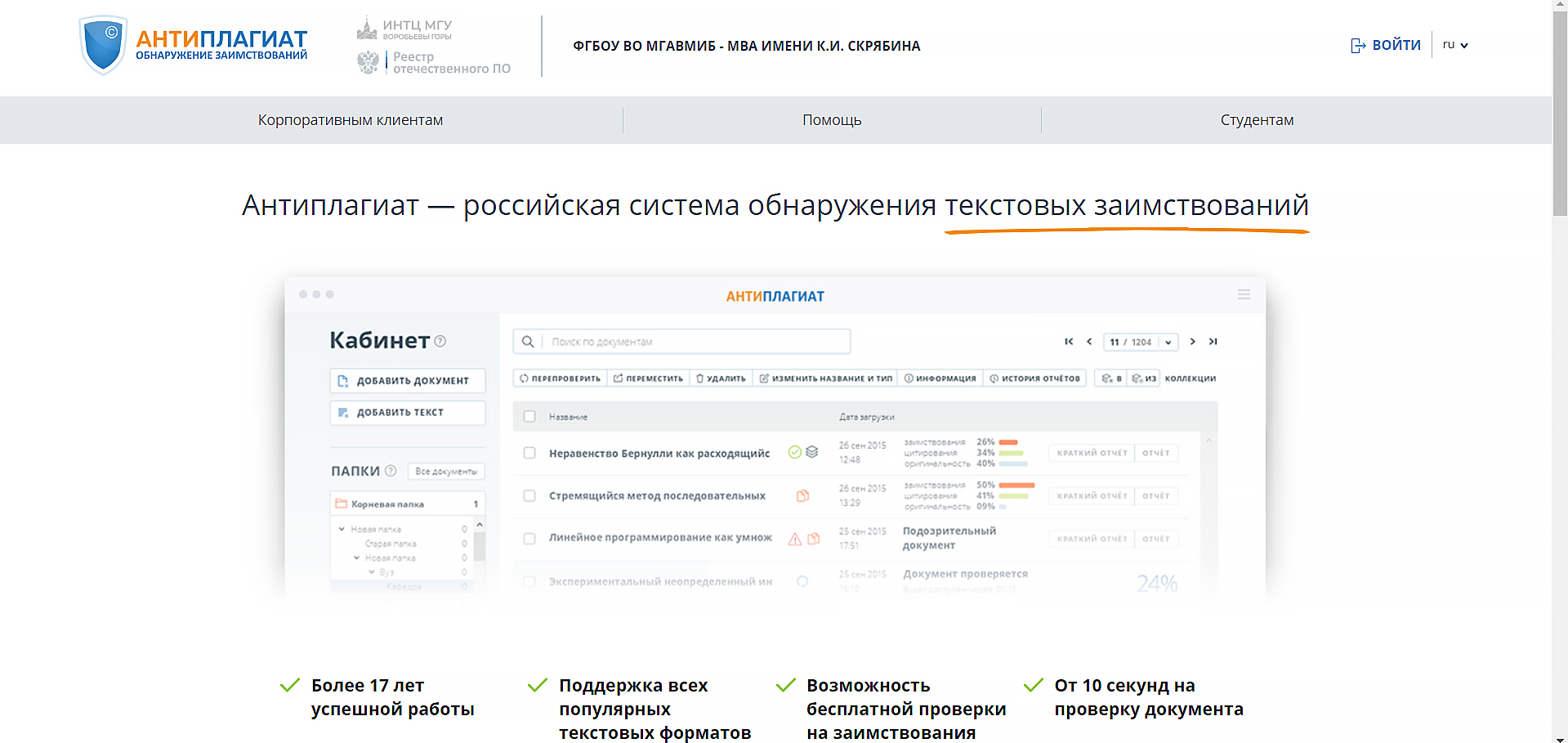
Task: Open КРАТКИЙ ОТЧЁТ for Неравенство Бернулли
Action: (1092, 453)
